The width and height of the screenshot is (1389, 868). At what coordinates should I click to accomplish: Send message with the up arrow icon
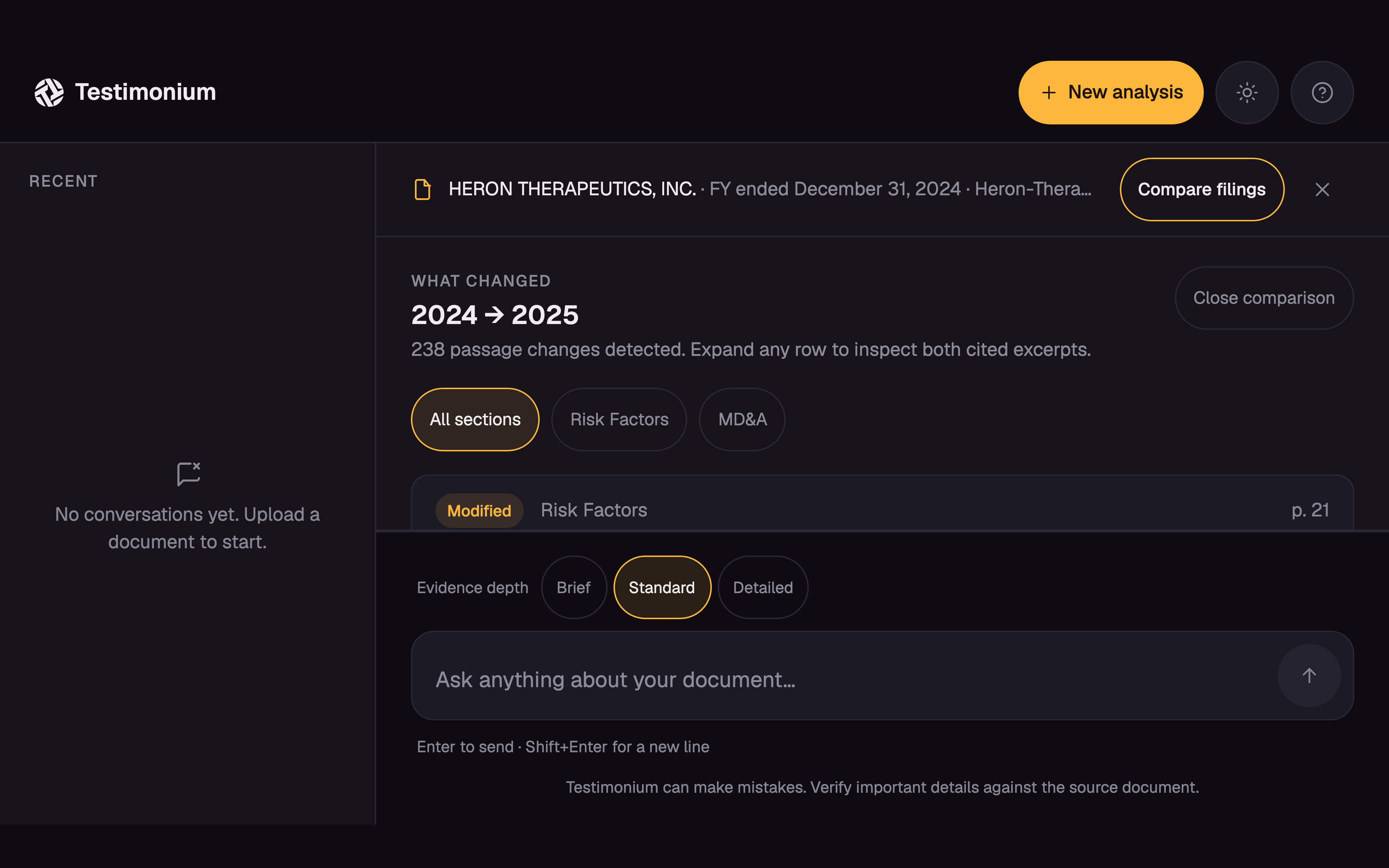click(x=1309, y=676)
